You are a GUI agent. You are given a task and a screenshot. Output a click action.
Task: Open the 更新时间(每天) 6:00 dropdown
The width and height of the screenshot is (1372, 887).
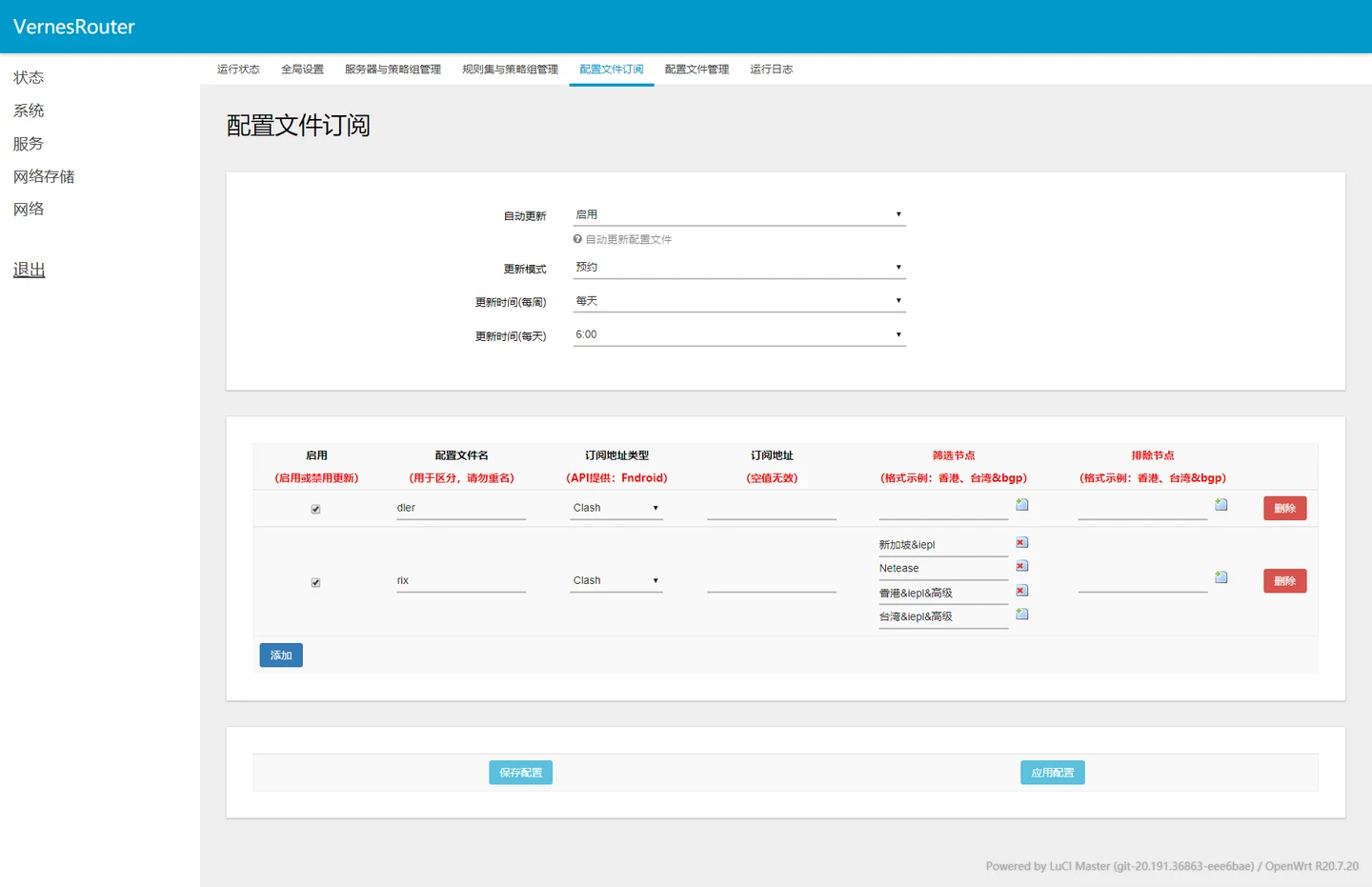[738, 334]
